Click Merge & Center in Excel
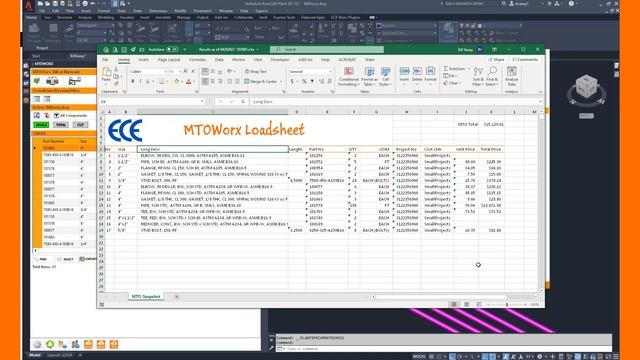This screenshot has width=640, height=360. (x=260, y=82)
